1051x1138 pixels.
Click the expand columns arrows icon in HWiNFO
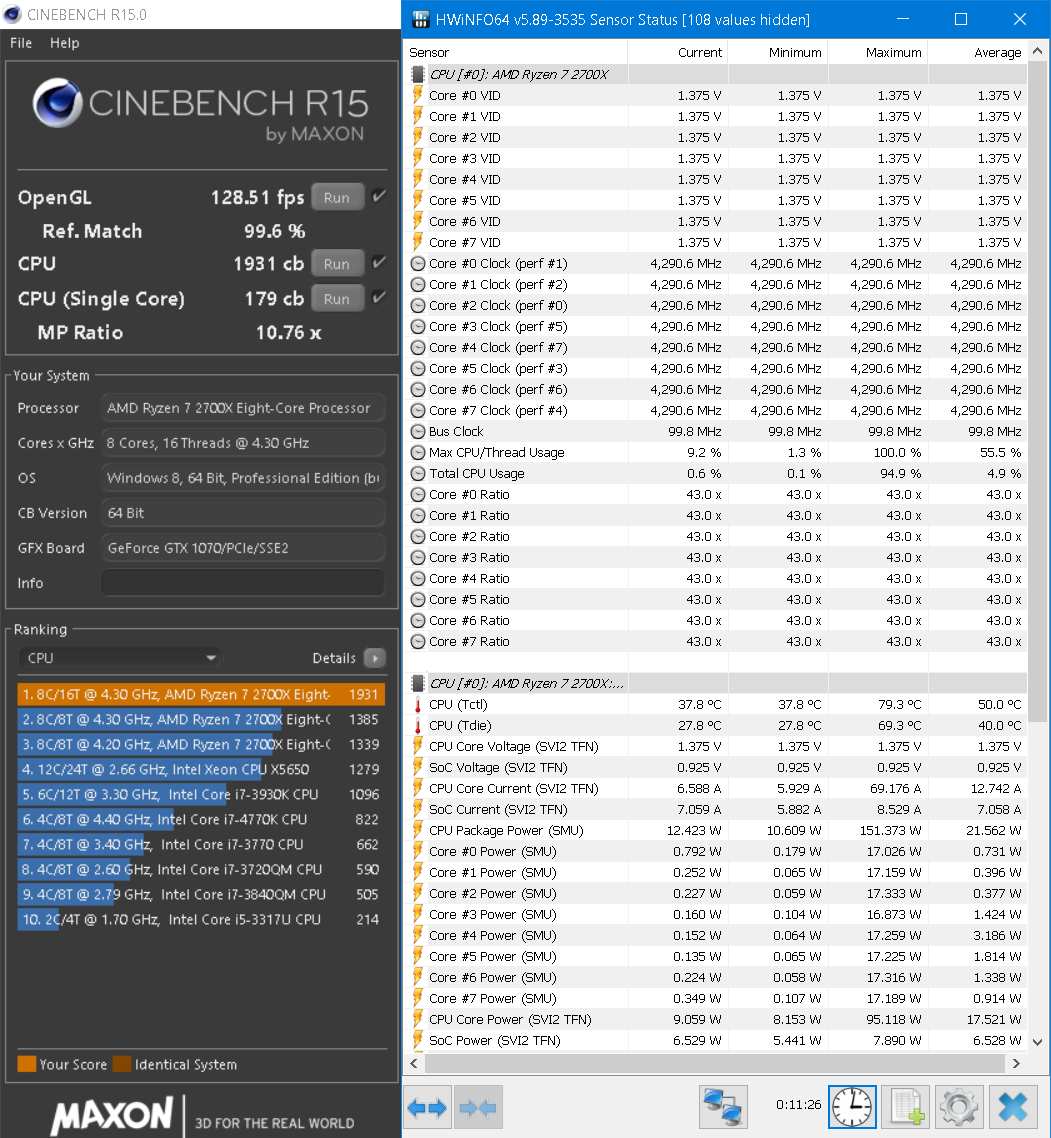pos(427,1108)
